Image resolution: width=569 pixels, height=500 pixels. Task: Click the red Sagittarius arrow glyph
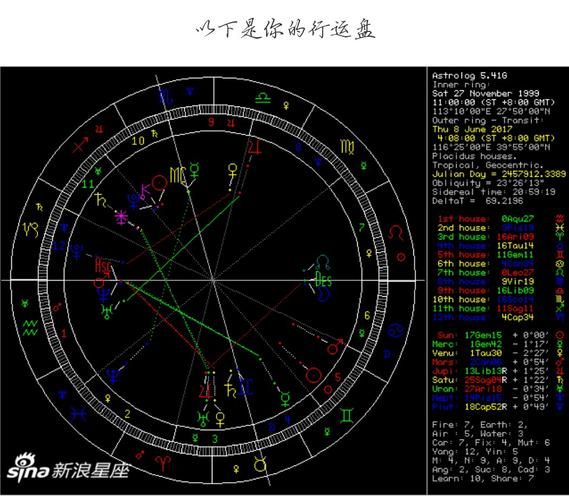[81, 145]
